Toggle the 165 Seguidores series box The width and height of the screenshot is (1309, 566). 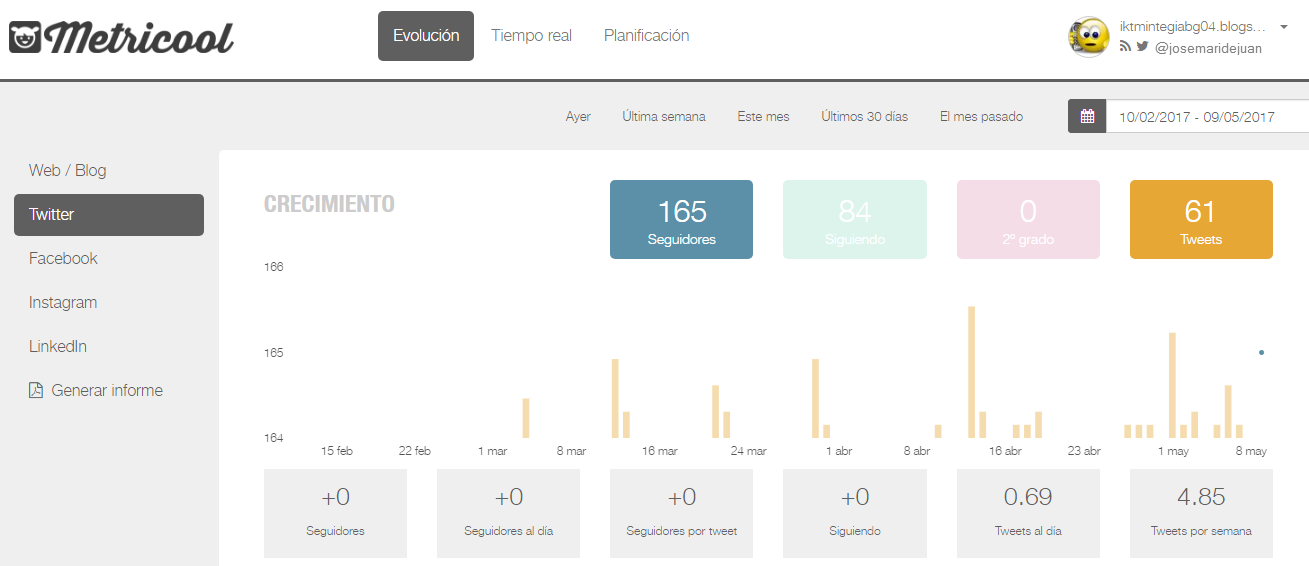pos(682,220)
